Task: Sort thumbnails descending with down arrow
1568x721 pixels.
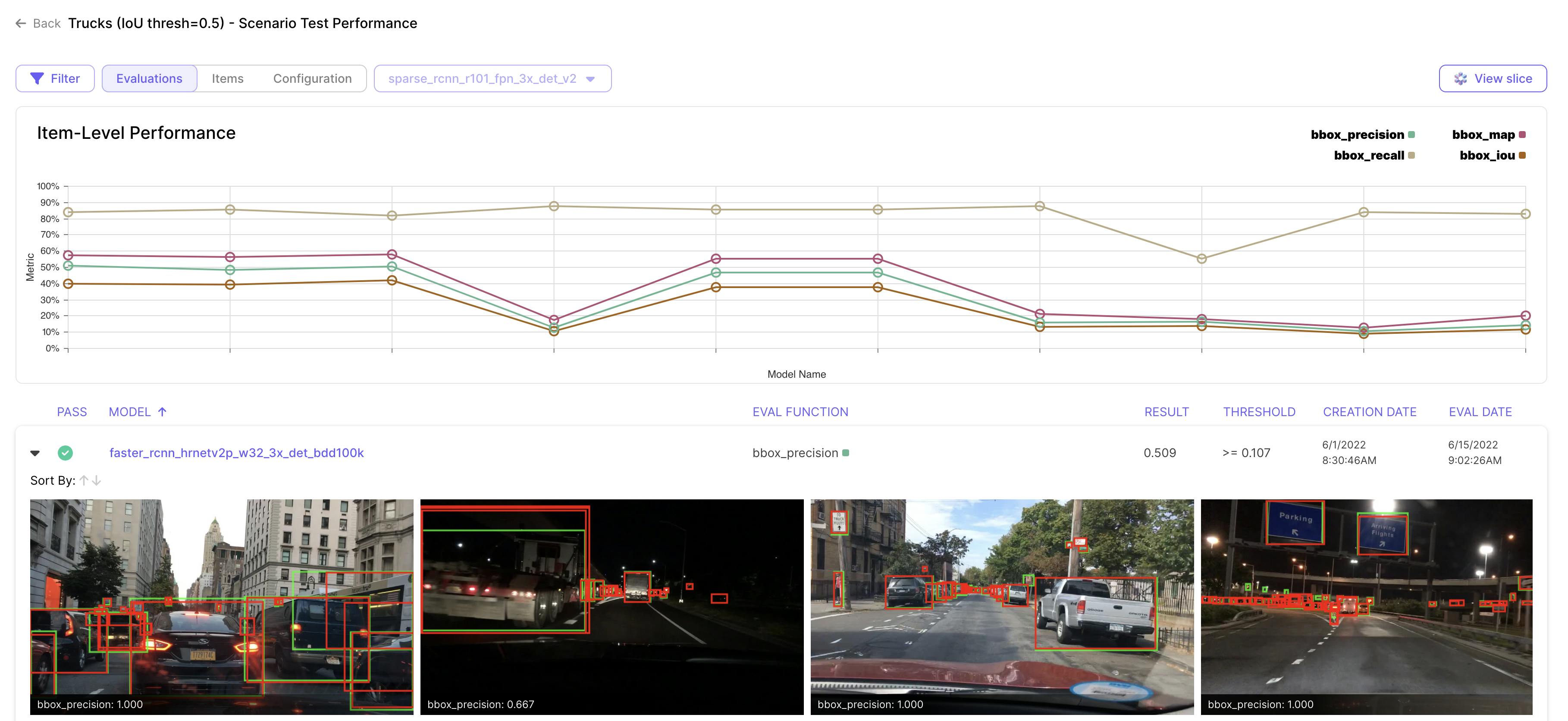Action: pyautogui.click(x=97, y=481)
